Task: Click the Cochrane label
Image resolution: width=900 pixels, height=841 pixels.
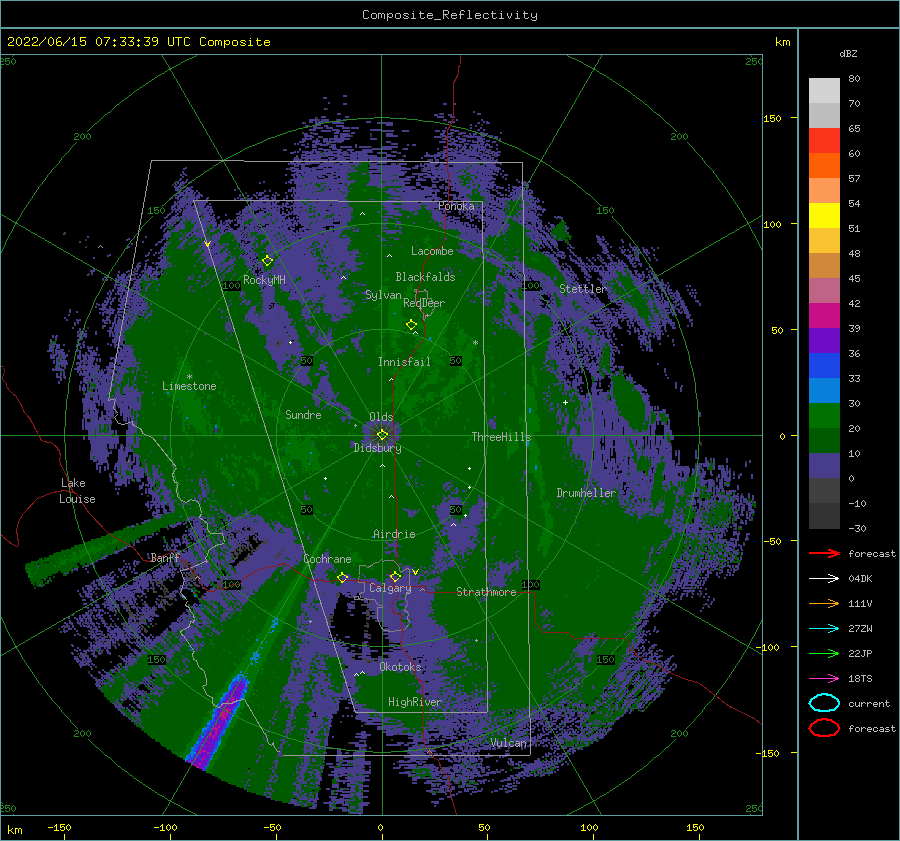Action: point(327,559)
